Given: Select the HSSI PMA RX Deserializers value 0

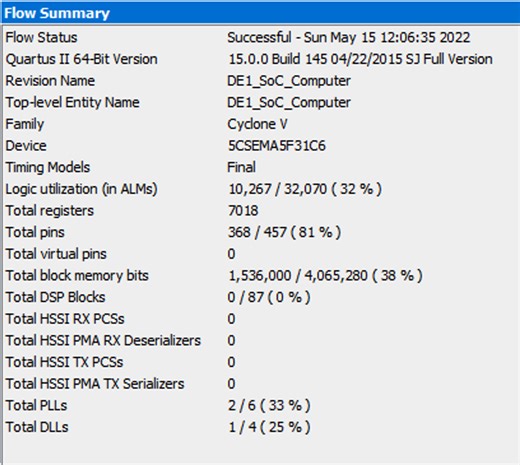Looking at the screenshot, I should point(231,341).
